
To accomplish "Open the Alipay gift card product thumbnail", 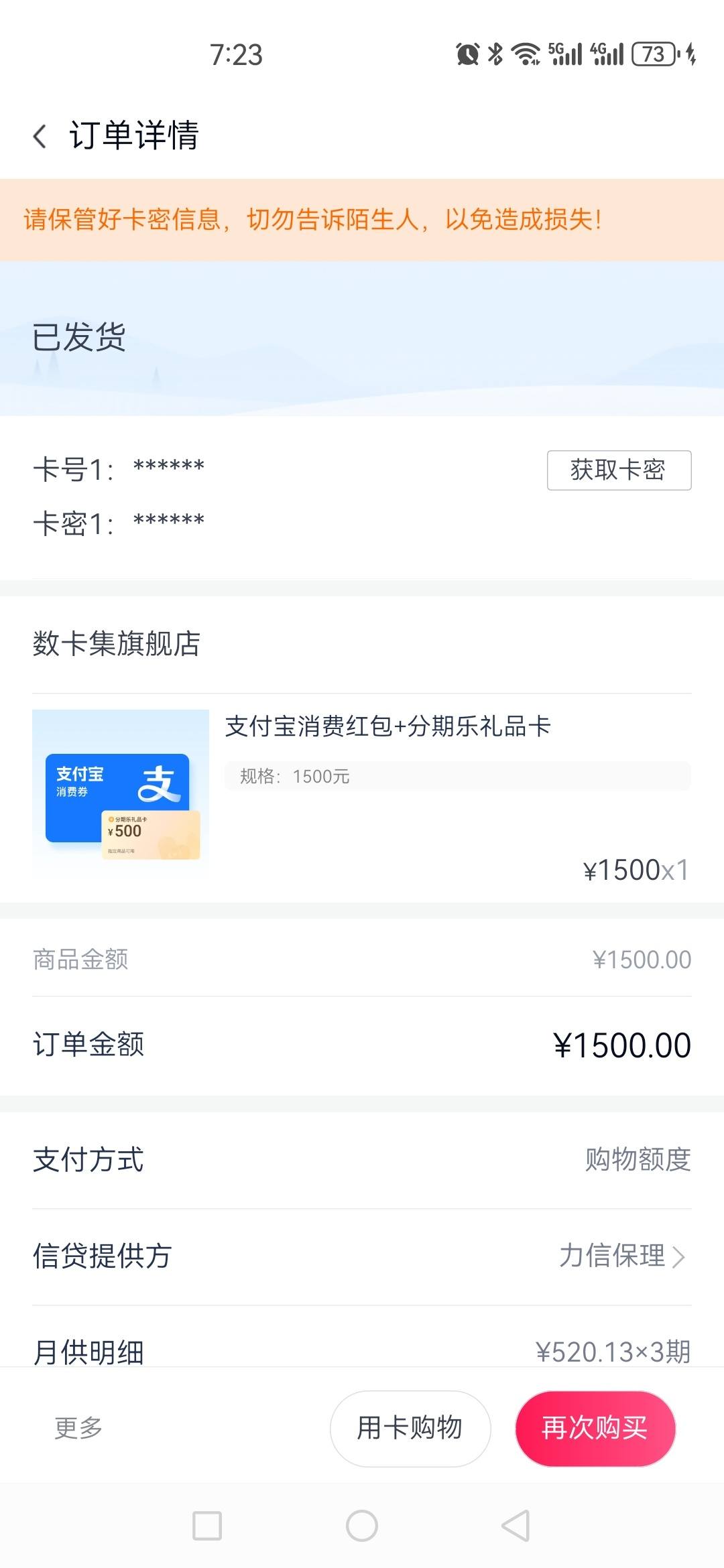I will pyautogui.click(x=121, y=795).
